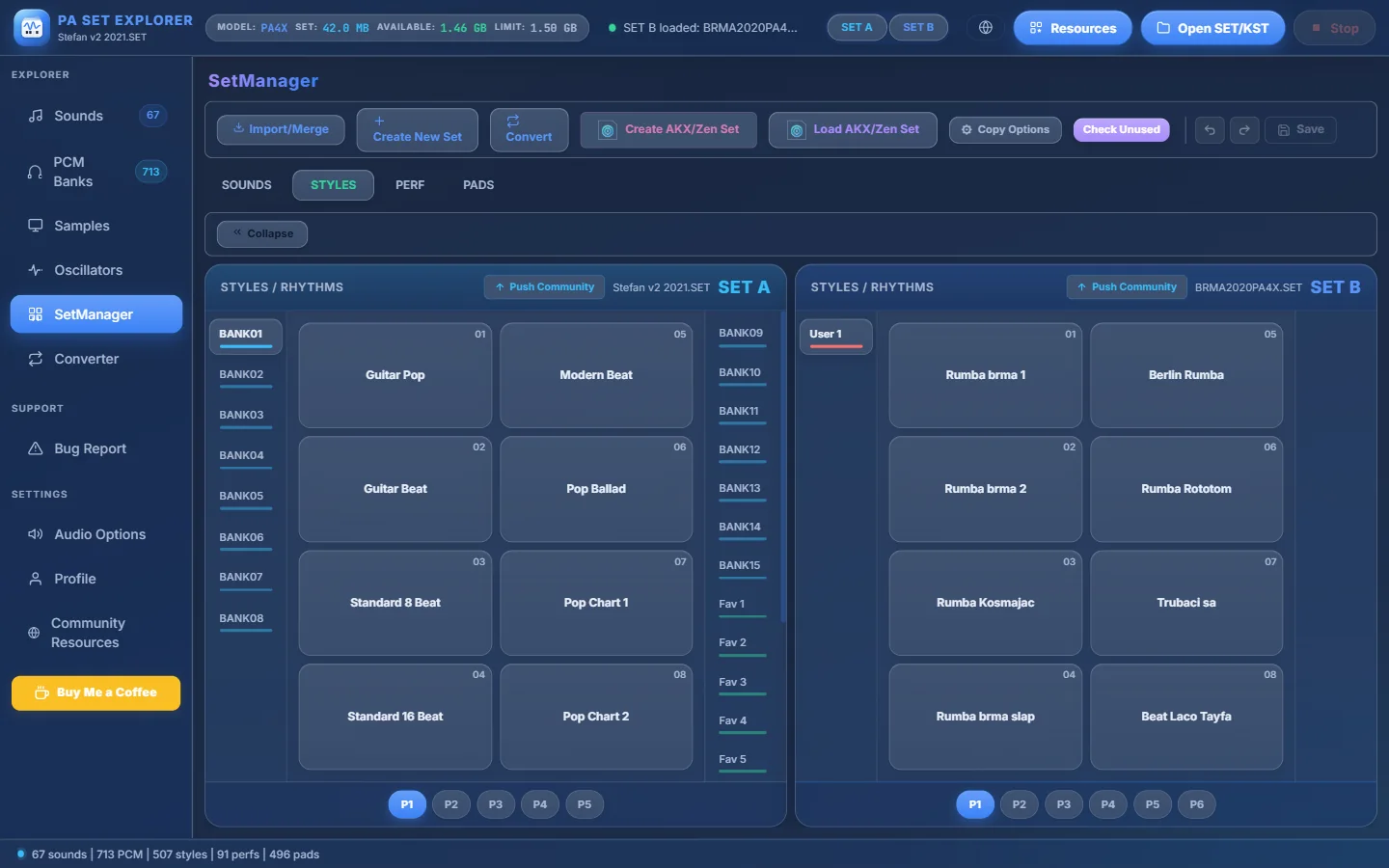Screen dimensions: 1389x868
Task: Switch to the PADS tab
Action: (478, 185)
